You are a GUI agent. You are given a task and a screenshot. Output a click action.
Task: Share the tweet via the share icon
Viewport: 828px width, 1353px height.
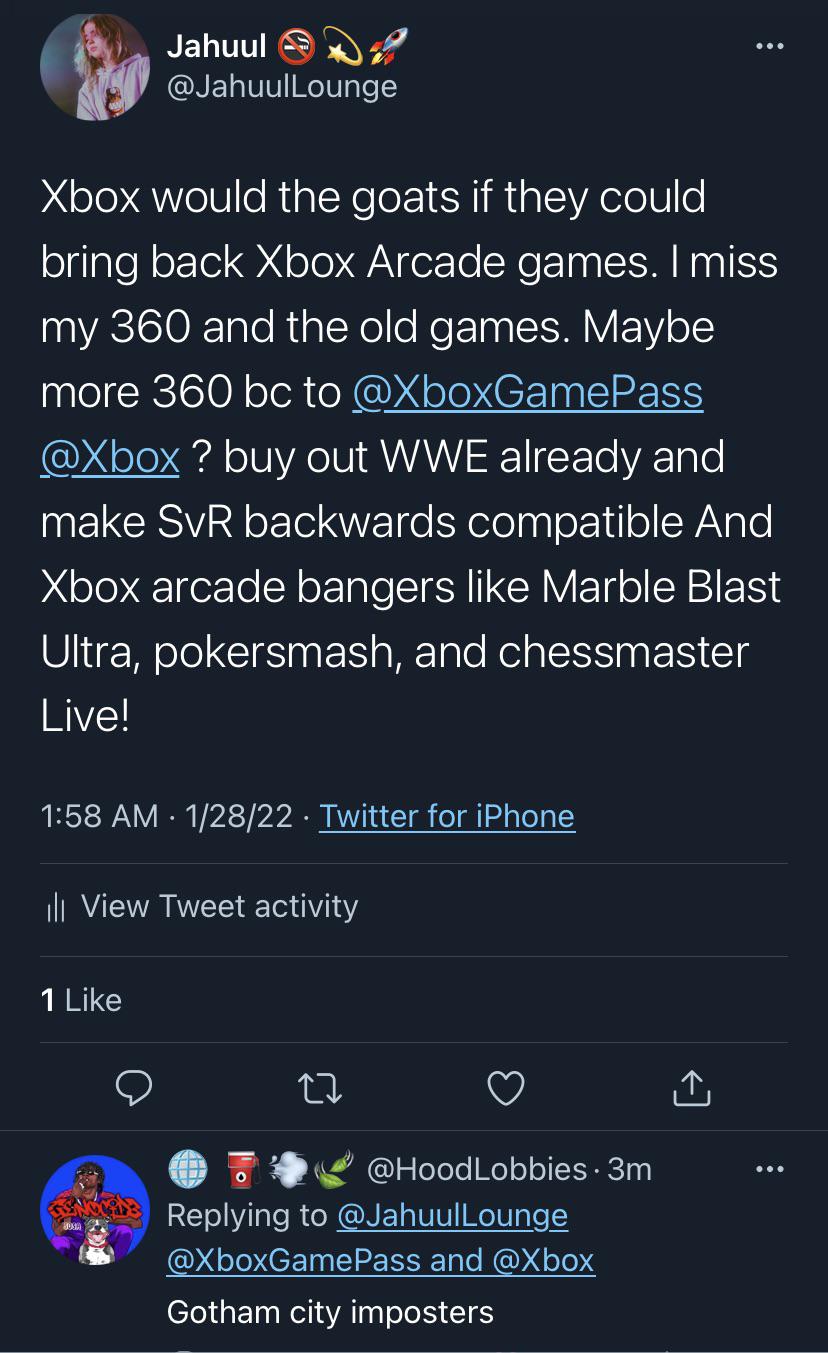[691, 1087]
